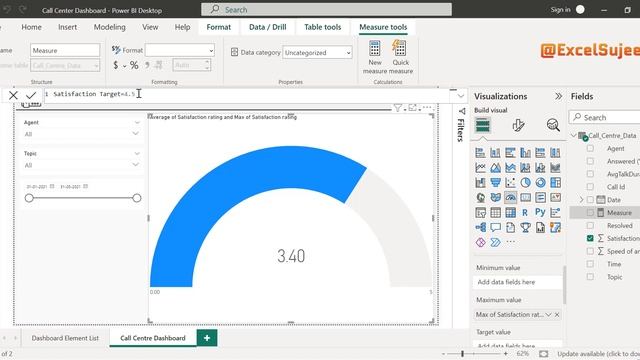Open the Format dropdown in ribbon
This screenshot has width=640, height=360.
coord(180,50)
